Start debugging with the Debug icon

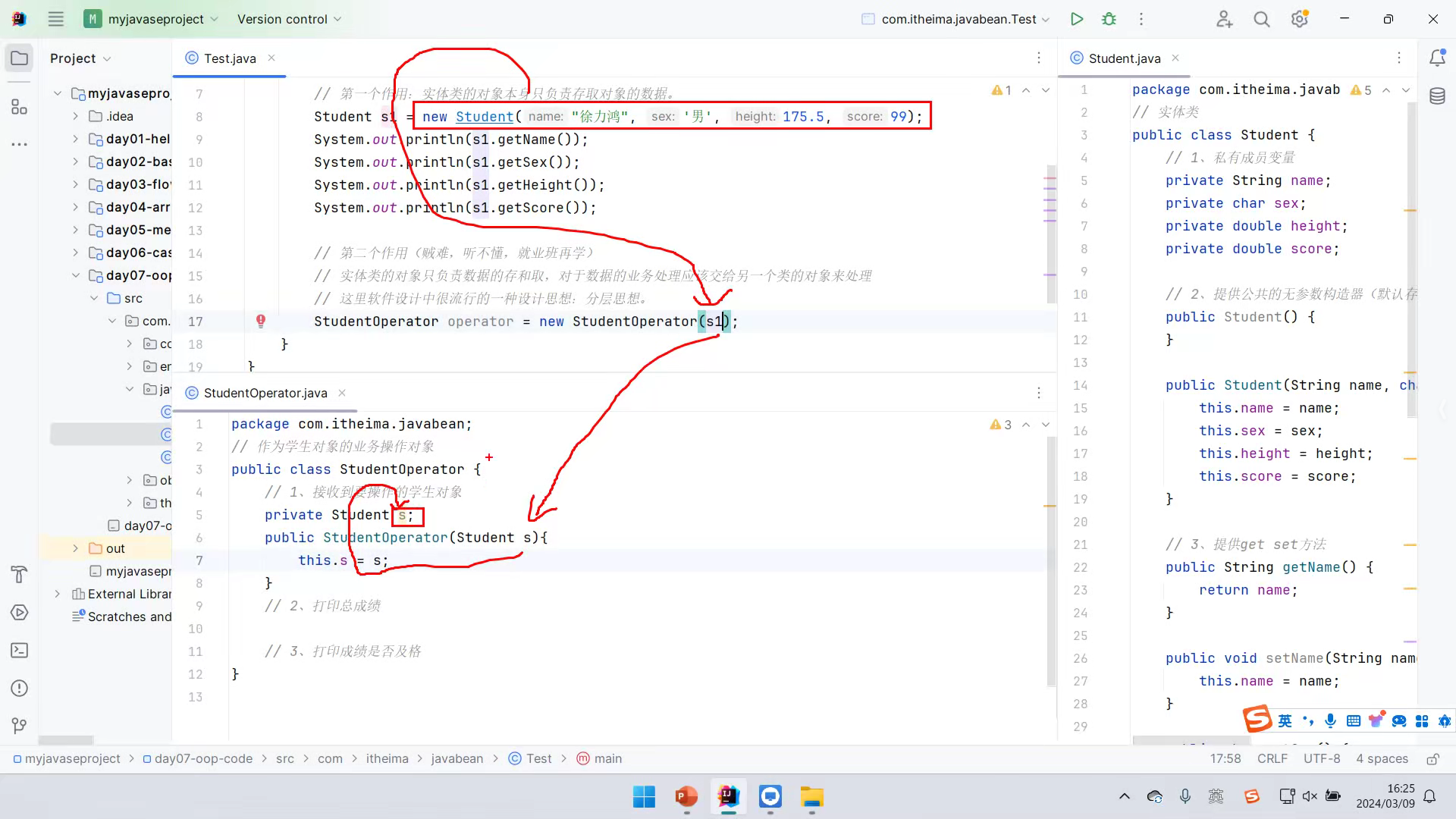[x=1109, y=19]
